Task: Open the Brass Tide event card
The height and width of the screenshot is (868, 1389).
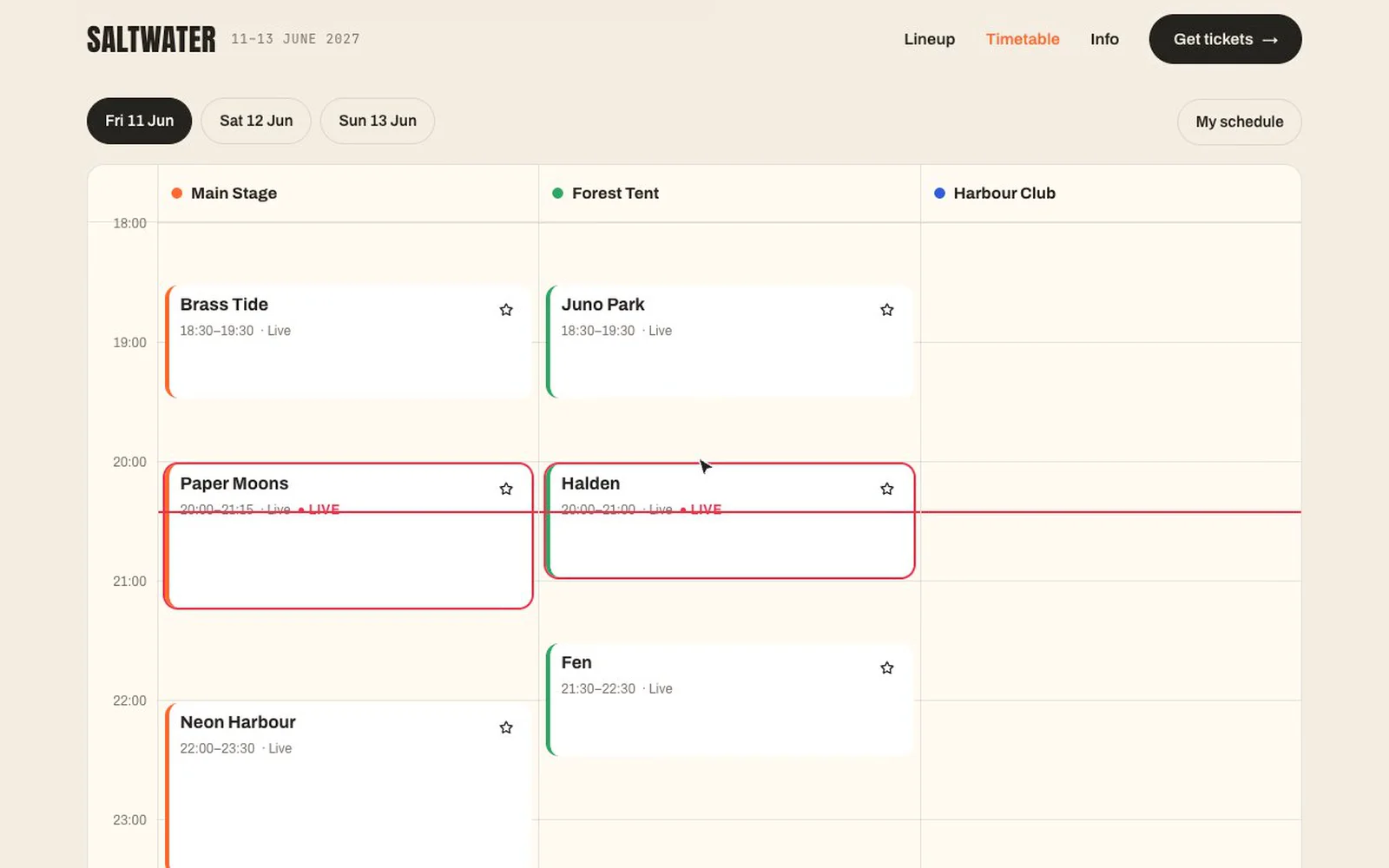Action: [348, 342]
